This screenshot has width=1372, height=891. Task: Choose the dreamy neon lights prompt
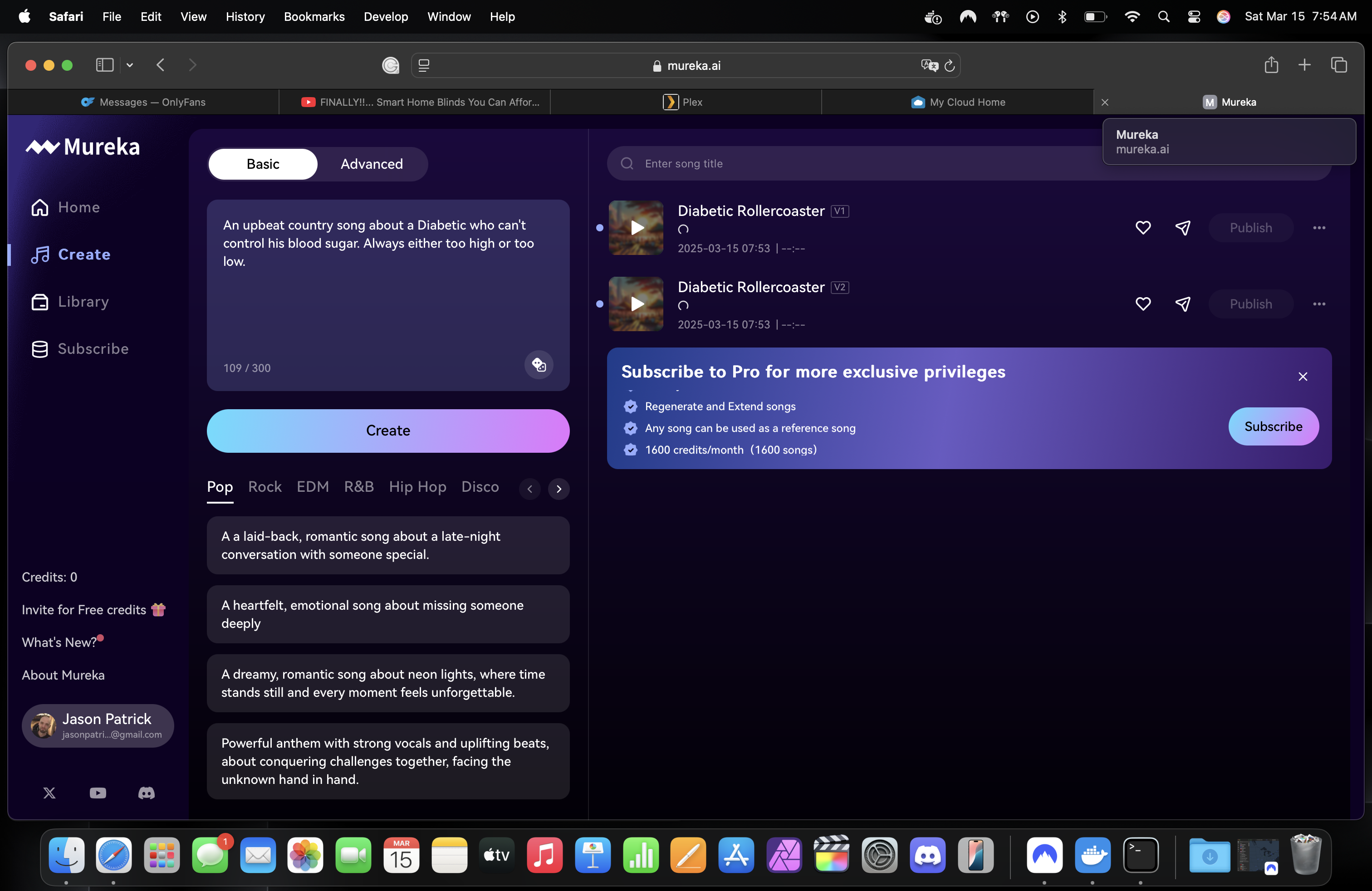[x=388, y=683]
